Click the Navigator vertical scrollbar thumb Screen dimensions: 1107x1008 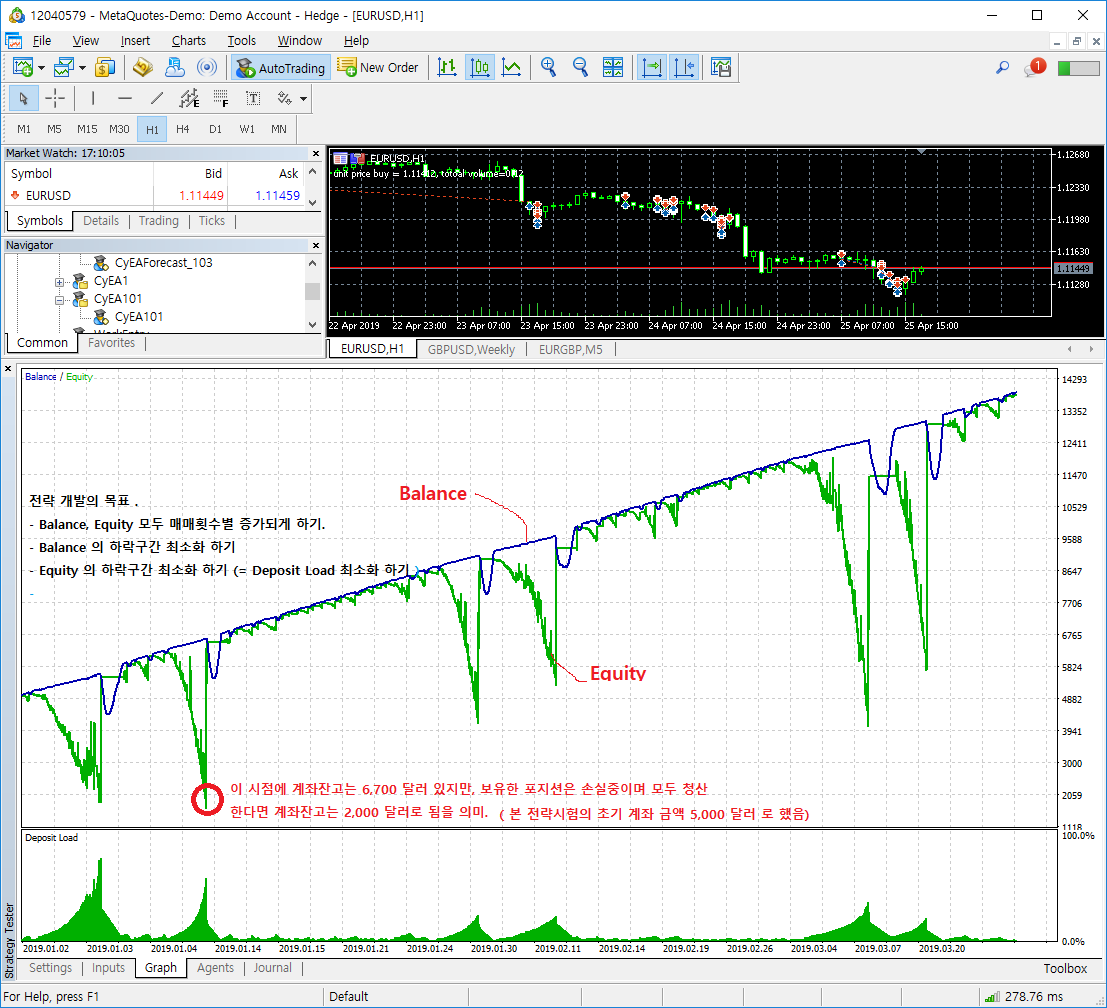[x=313, y=292]
